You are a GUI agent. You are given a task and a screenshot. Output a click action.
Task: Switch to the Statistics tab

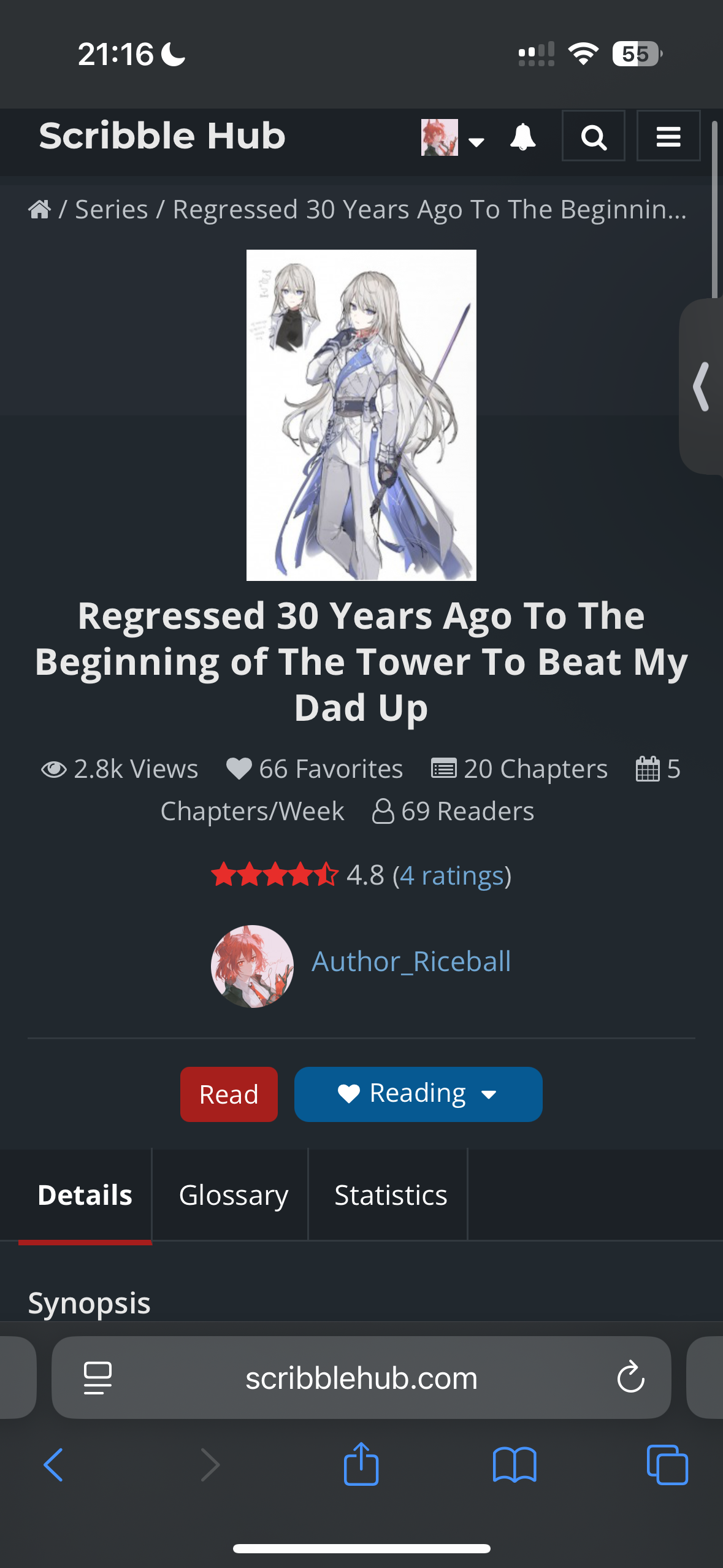tap(391, 1194)
